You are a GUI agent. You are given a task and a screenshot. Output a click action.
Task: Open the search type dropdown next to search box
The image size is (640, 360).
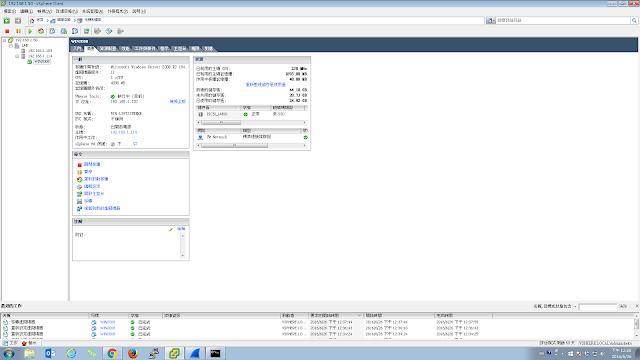click(491, 20)
